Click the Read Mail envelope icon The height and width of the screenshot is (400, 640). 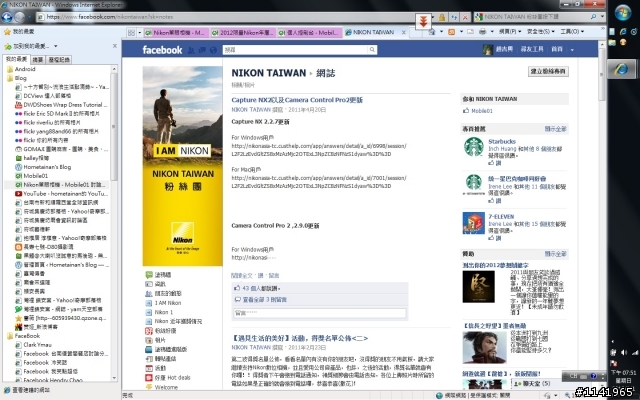(x=470, y=32)
